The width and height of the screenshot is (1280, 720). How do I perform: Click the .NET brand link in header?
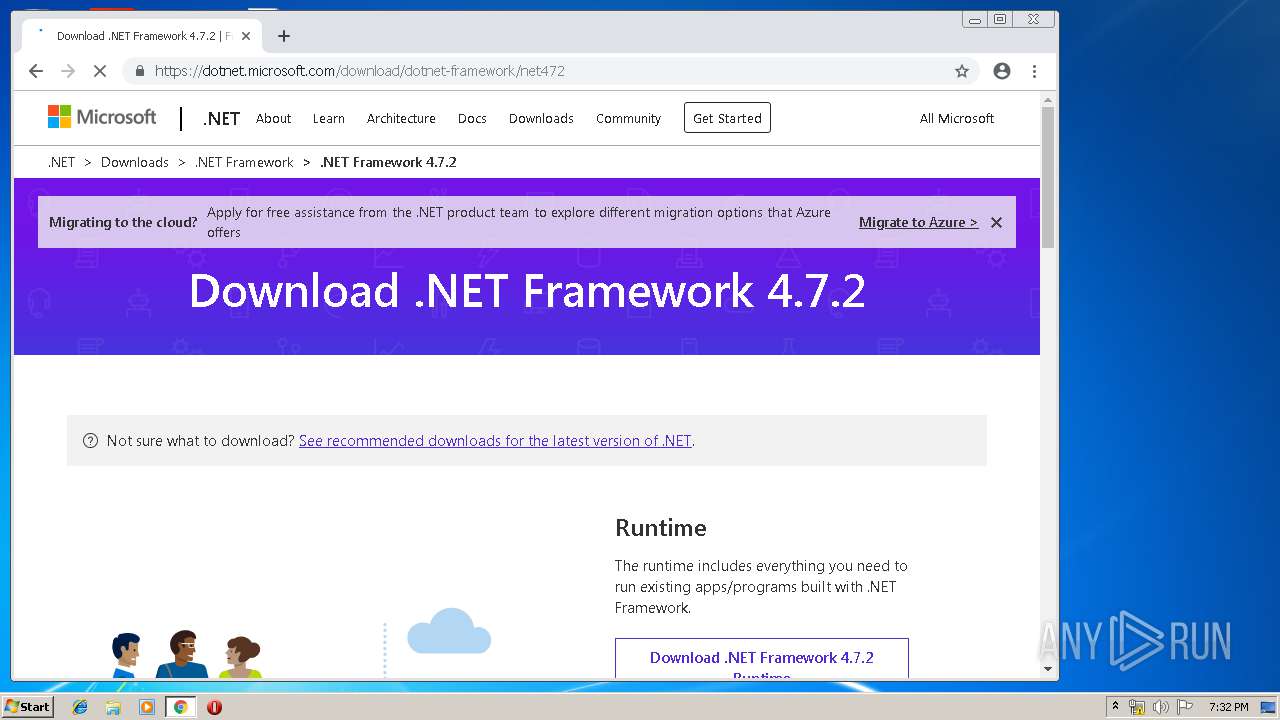(x=221, y=118)
